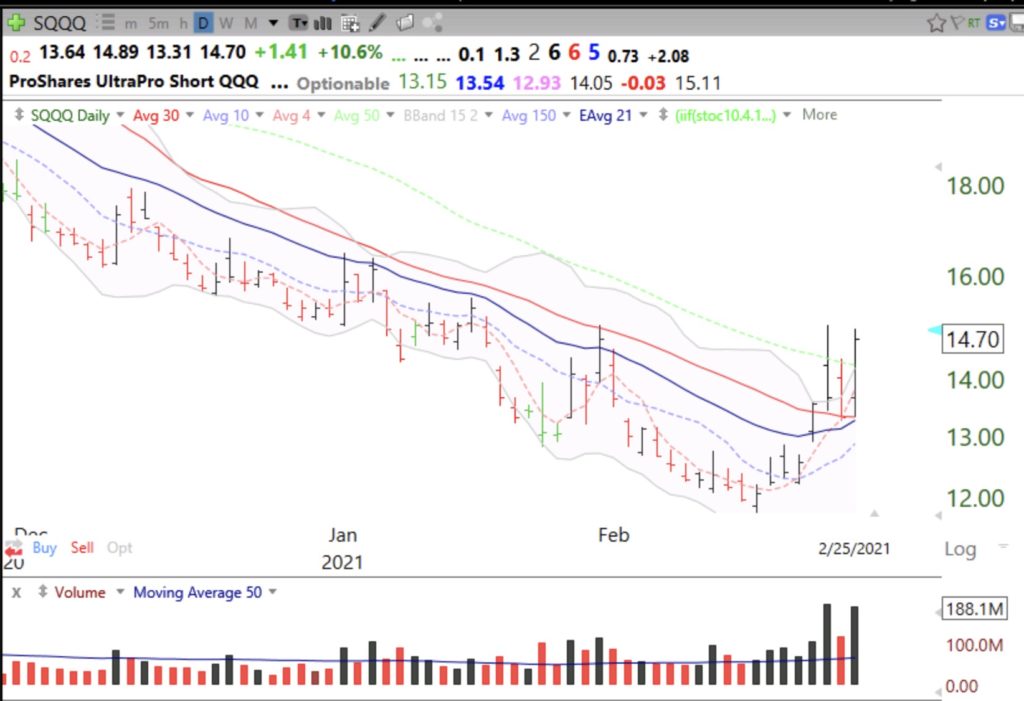Switch to 5m time frame
Screen dimensions: 1024x701
[x=158, y=22]
